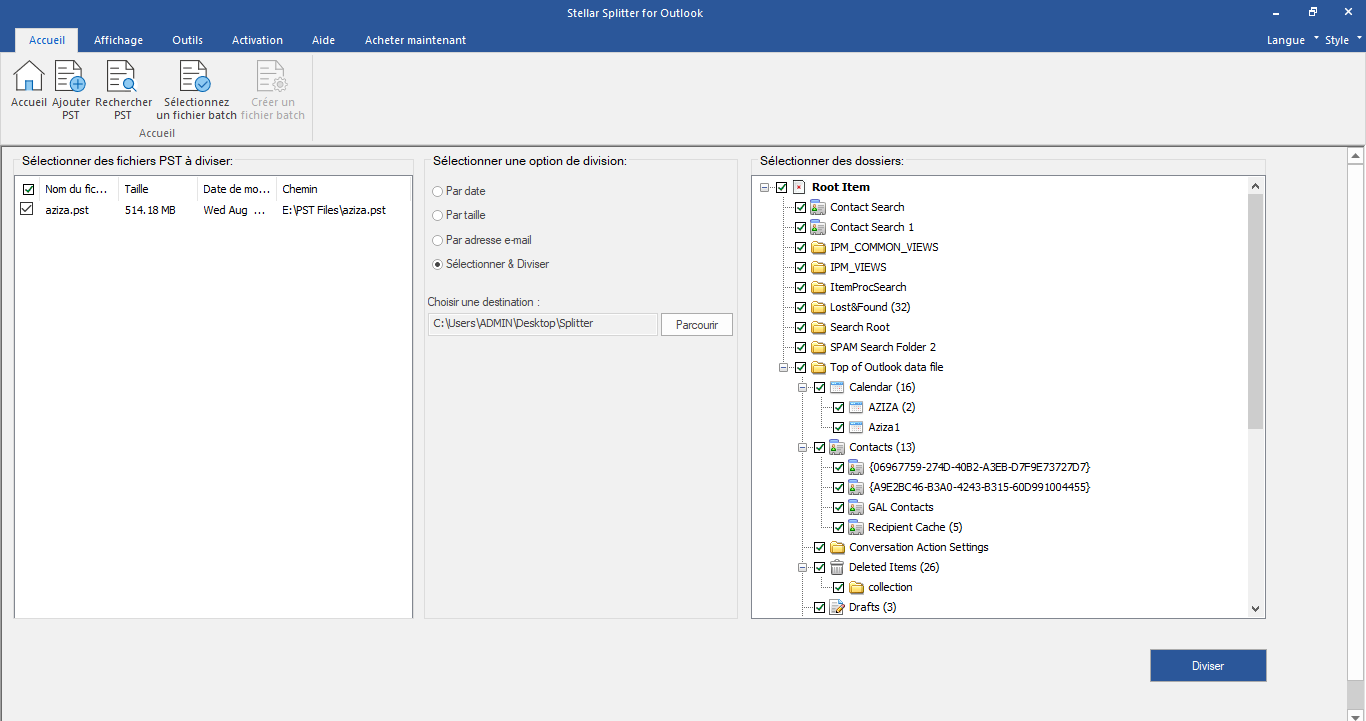Click the folder tree scroll-up arrow
1366x721 pixels.
click(x=1256, y=185)
